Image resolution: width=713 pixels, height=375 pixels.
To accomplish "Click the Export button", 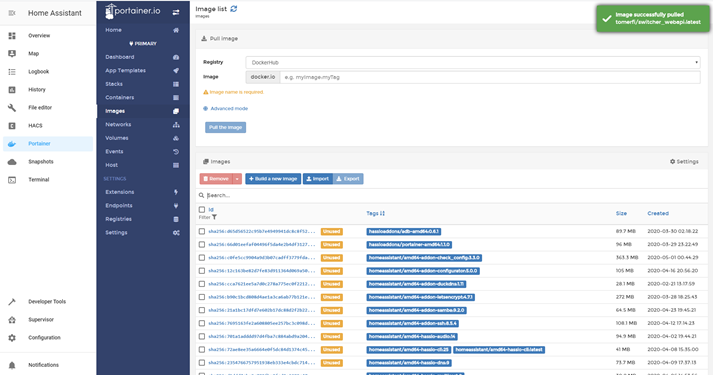I will 348,179.
